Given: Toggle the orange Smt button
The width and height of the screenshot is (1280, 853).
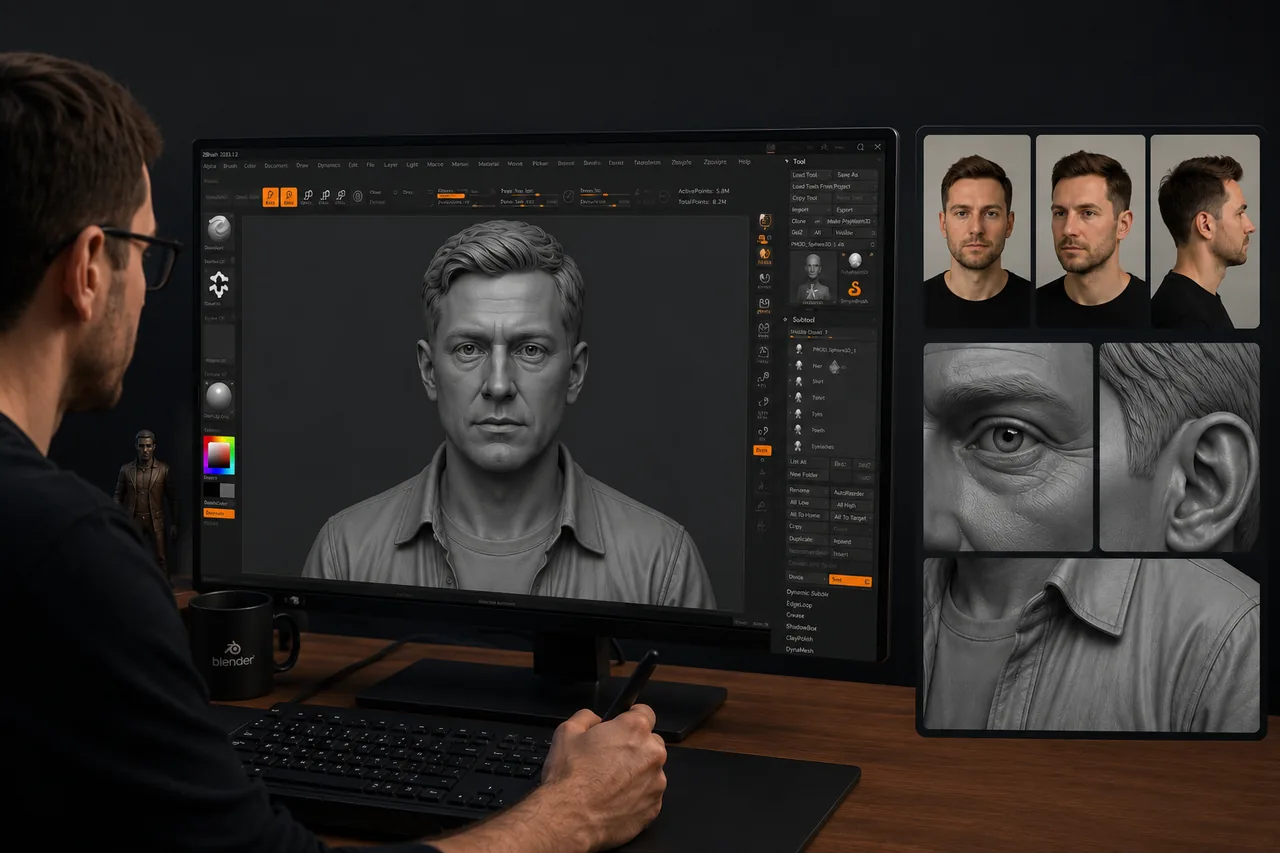Looking at the screenshot, I should pos(850,580).
